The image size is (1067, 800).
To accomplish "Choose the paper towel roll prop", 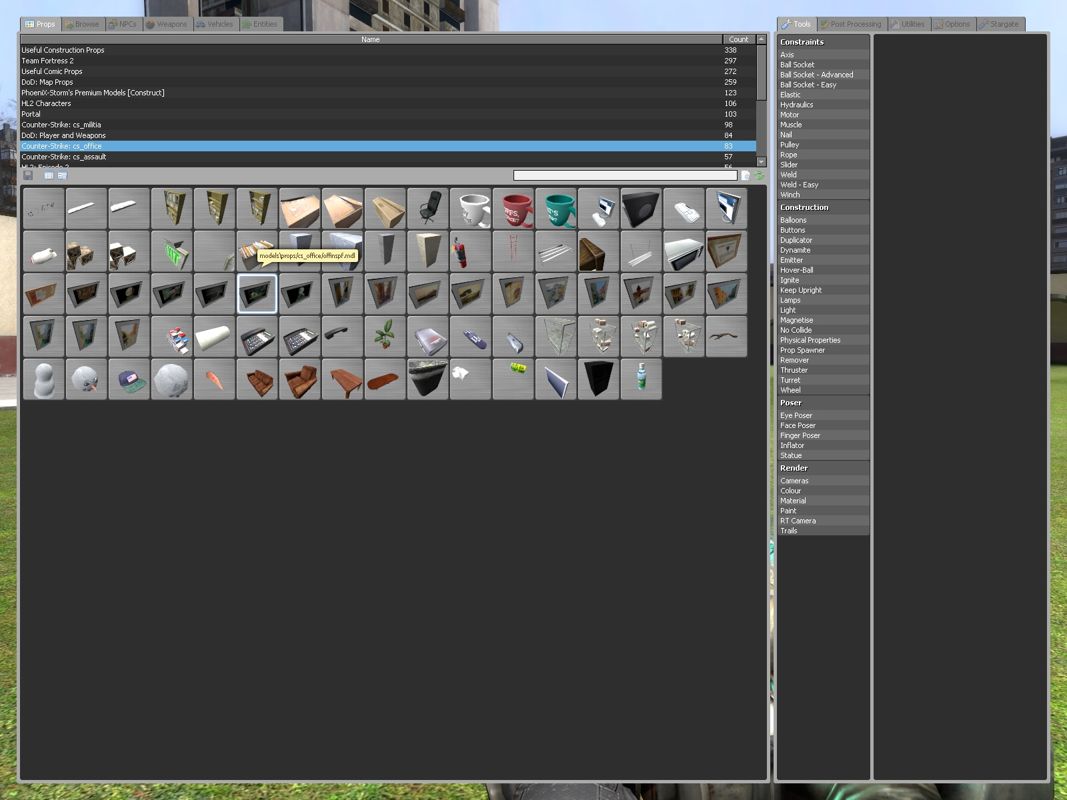I will point(214,337).
